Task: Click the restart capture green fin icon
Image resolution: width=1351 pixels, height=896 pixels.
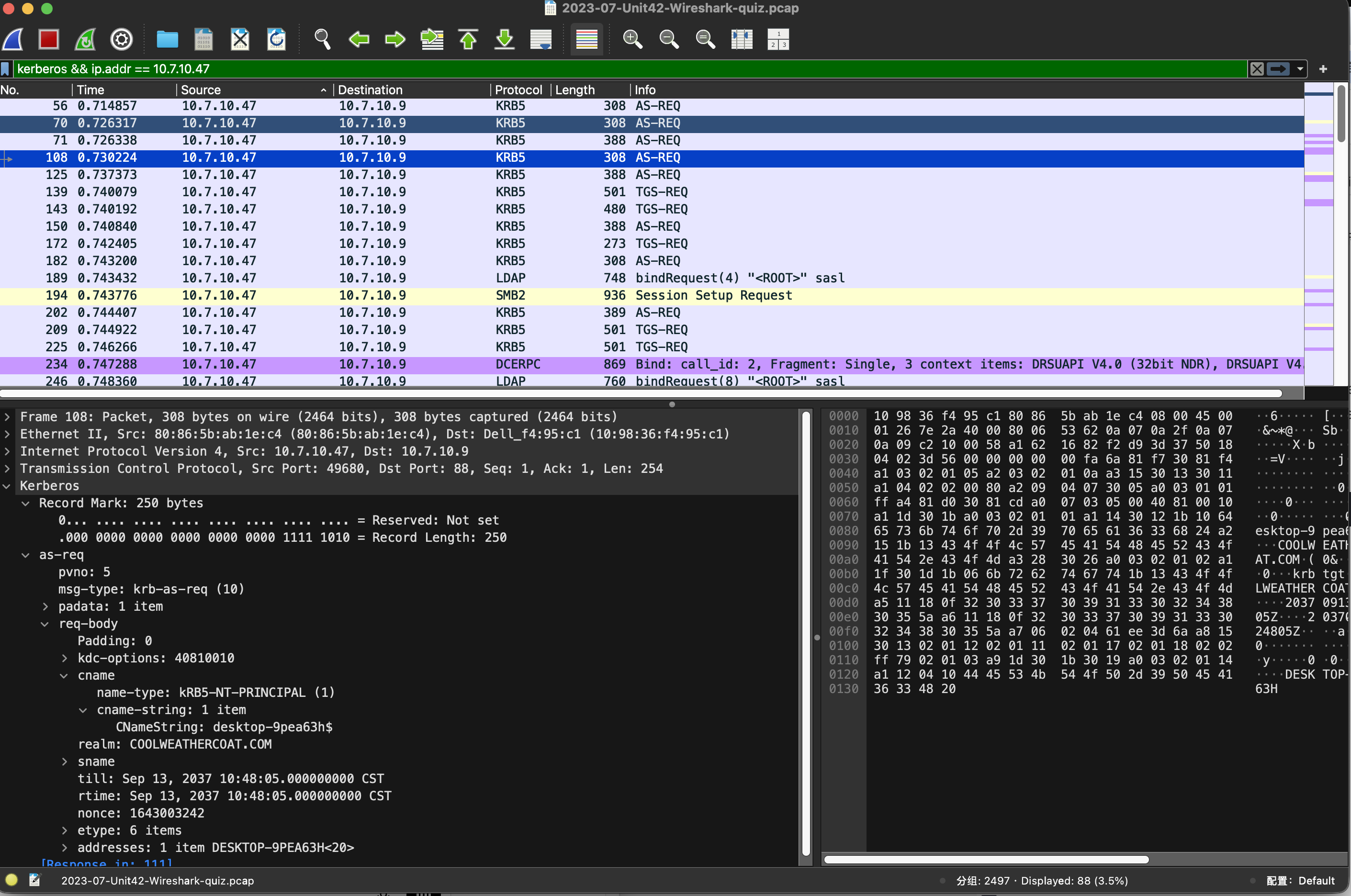Action: [x=85, y=39]
